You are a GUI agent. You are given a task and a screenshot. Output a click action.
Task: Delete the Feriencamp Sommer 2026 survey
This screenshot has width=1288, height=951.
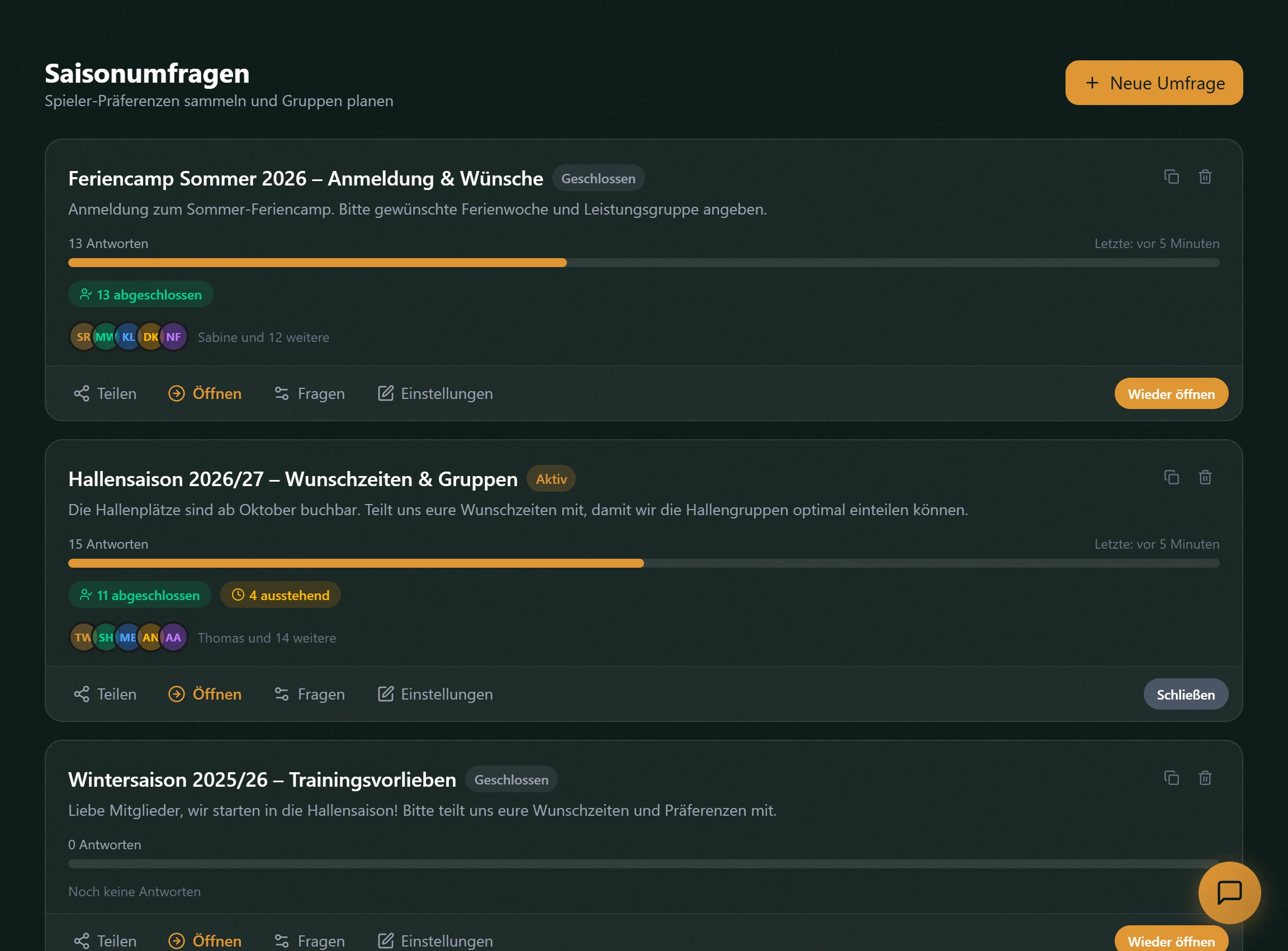click(1205, 177)
